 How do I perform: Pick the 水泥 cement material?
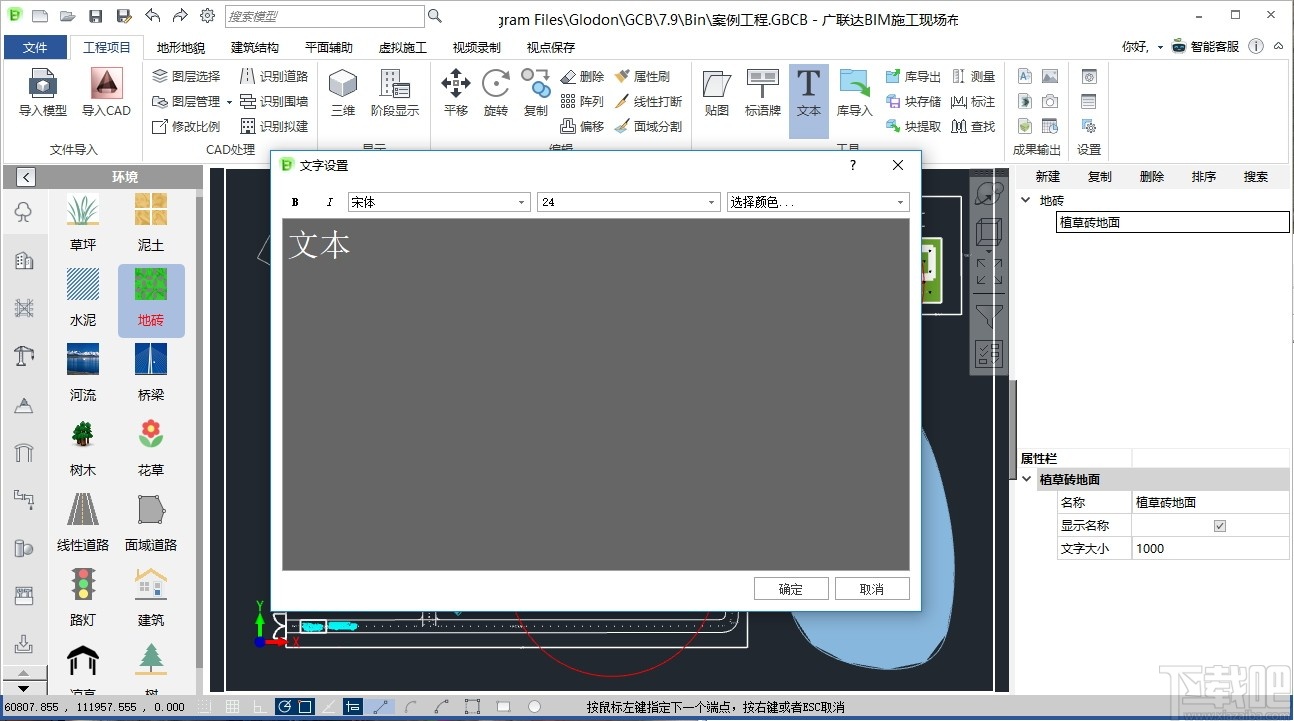83,298
